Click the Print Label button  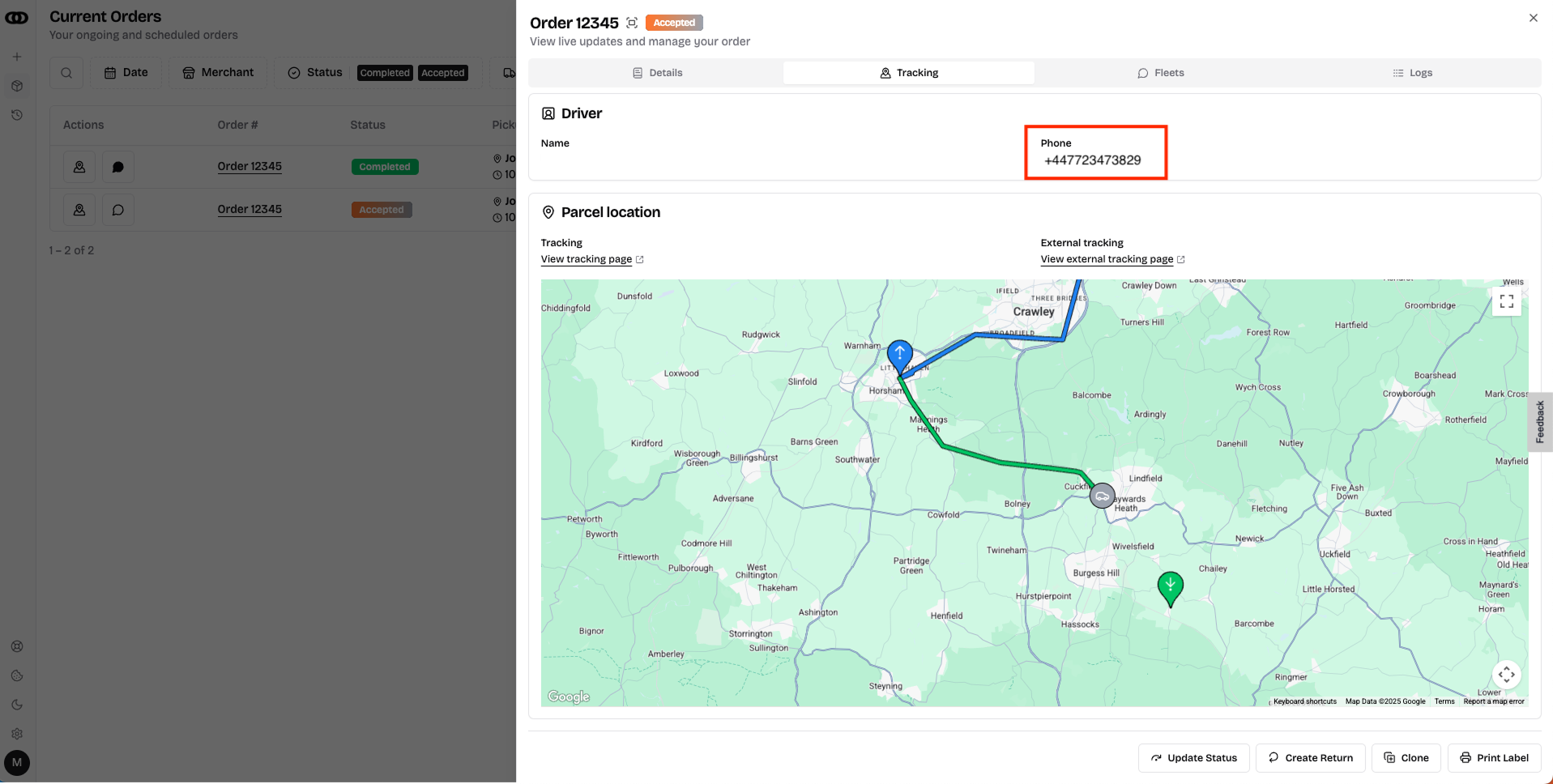pos(1495,758)
